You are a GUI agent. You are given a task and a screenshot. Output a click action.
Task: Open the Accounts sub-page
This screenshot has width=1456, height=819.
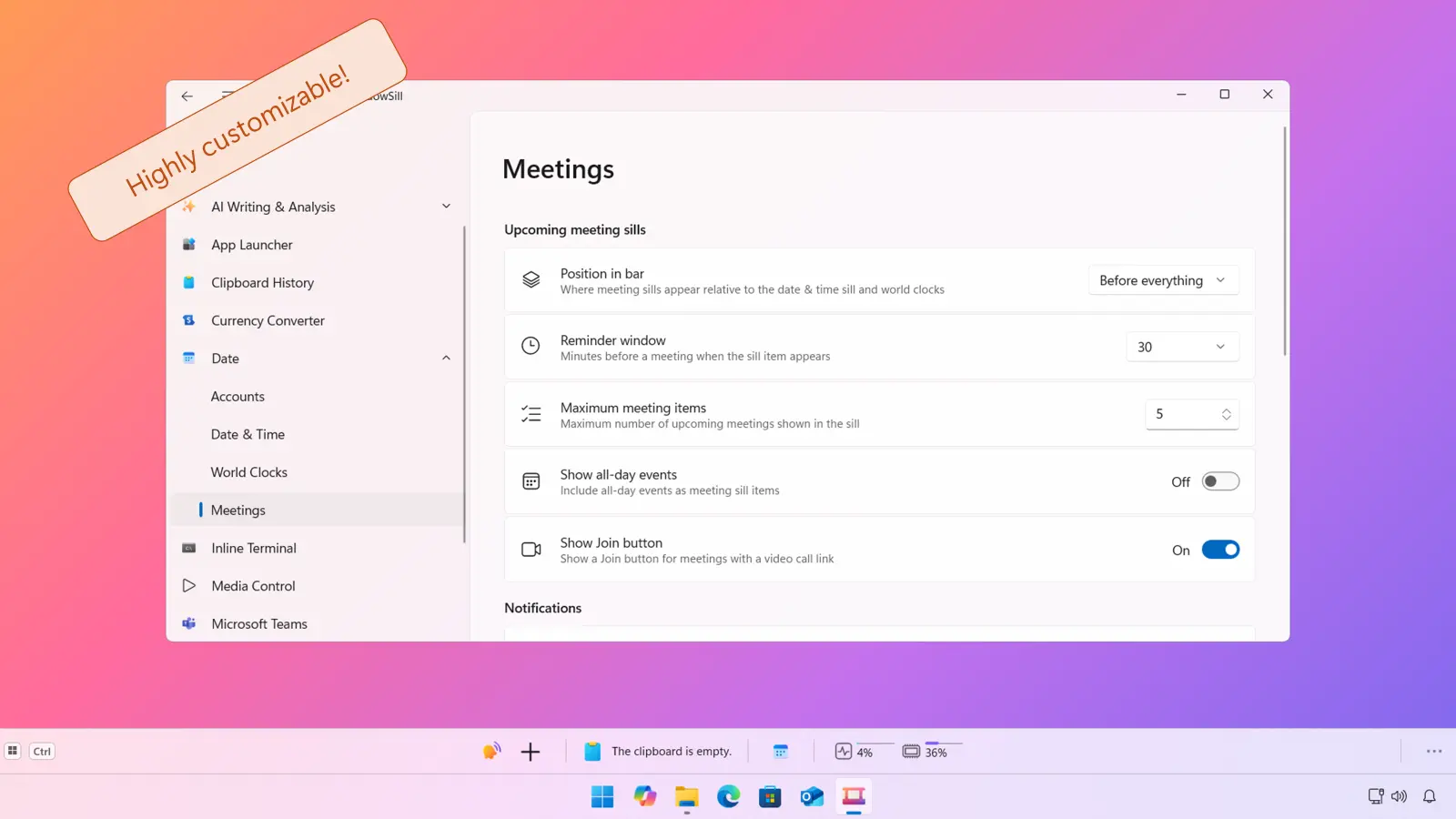click(317, 397)
